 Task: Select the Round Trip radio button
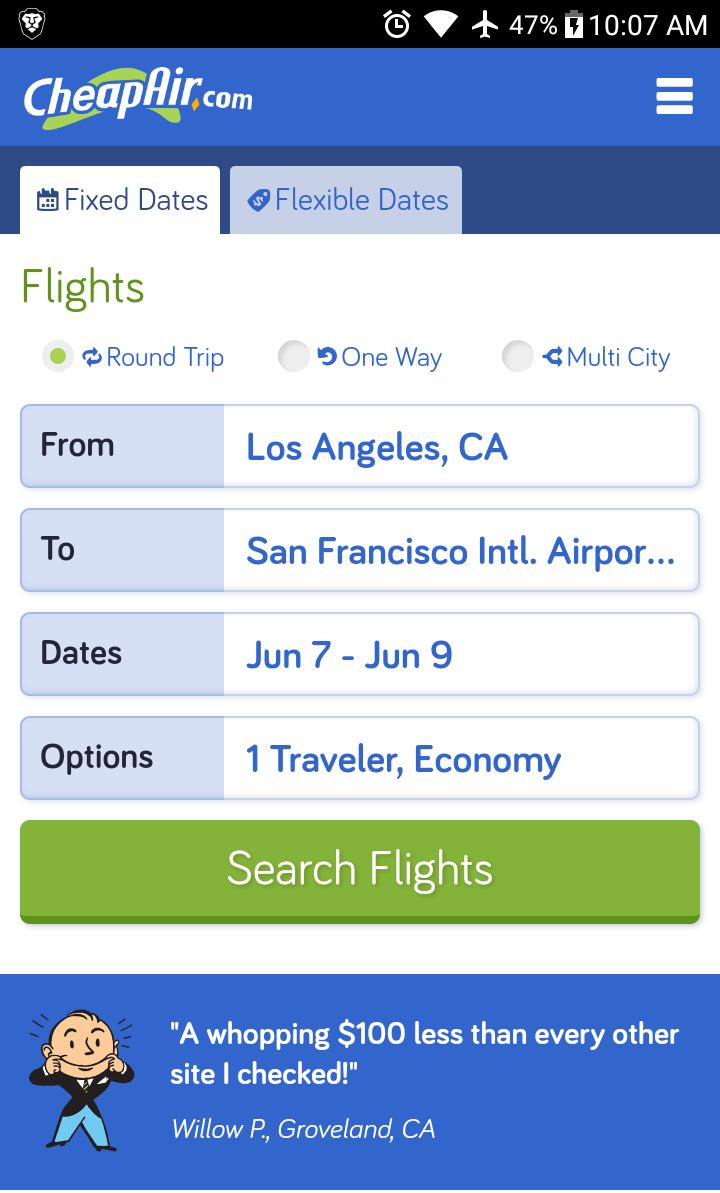click(58, 356)
